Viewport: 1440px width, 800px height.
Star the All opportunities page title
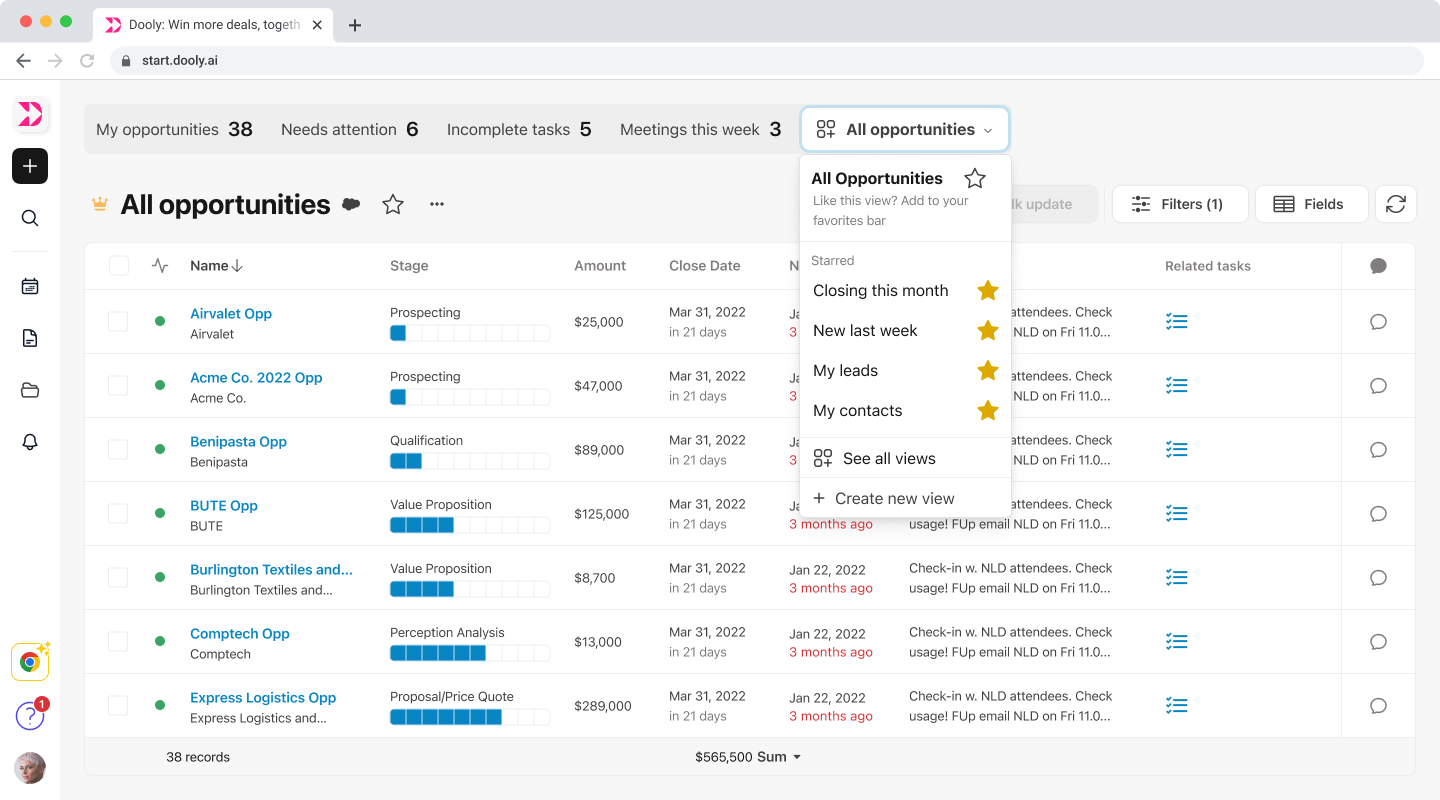click(x=393, y=204)
